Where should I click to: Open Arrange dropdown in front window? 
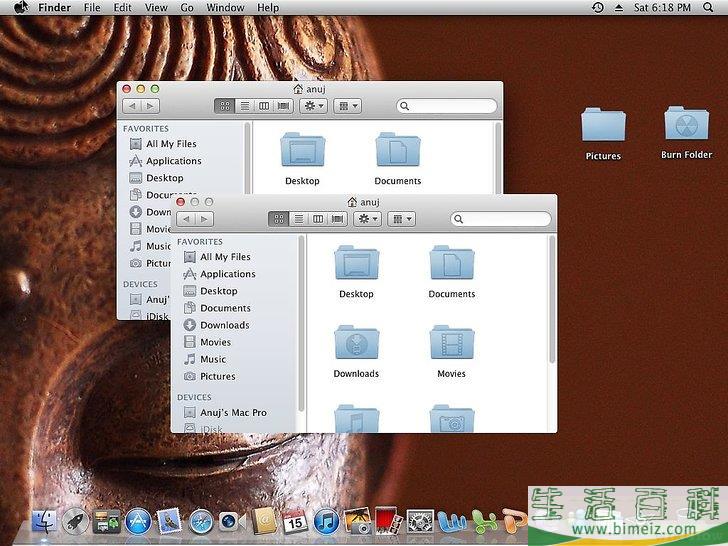point(402,219)
